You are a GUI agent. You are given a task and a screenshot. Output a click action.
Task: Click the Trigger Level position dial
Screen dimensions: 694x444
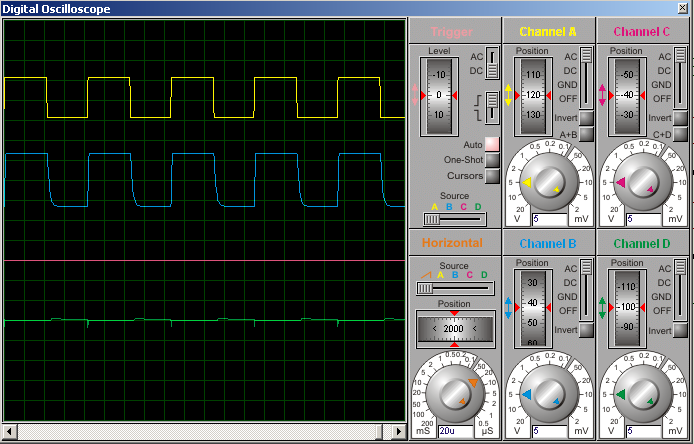click(439, 95)
